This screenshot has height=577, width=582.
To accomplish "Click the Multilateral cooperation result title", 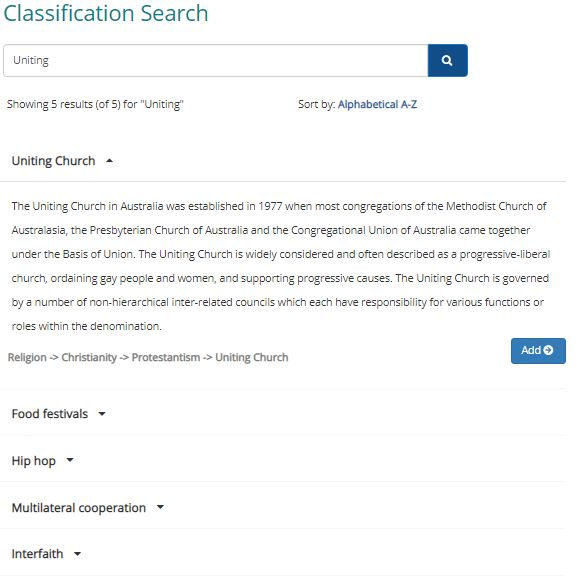I will point(79,508).
